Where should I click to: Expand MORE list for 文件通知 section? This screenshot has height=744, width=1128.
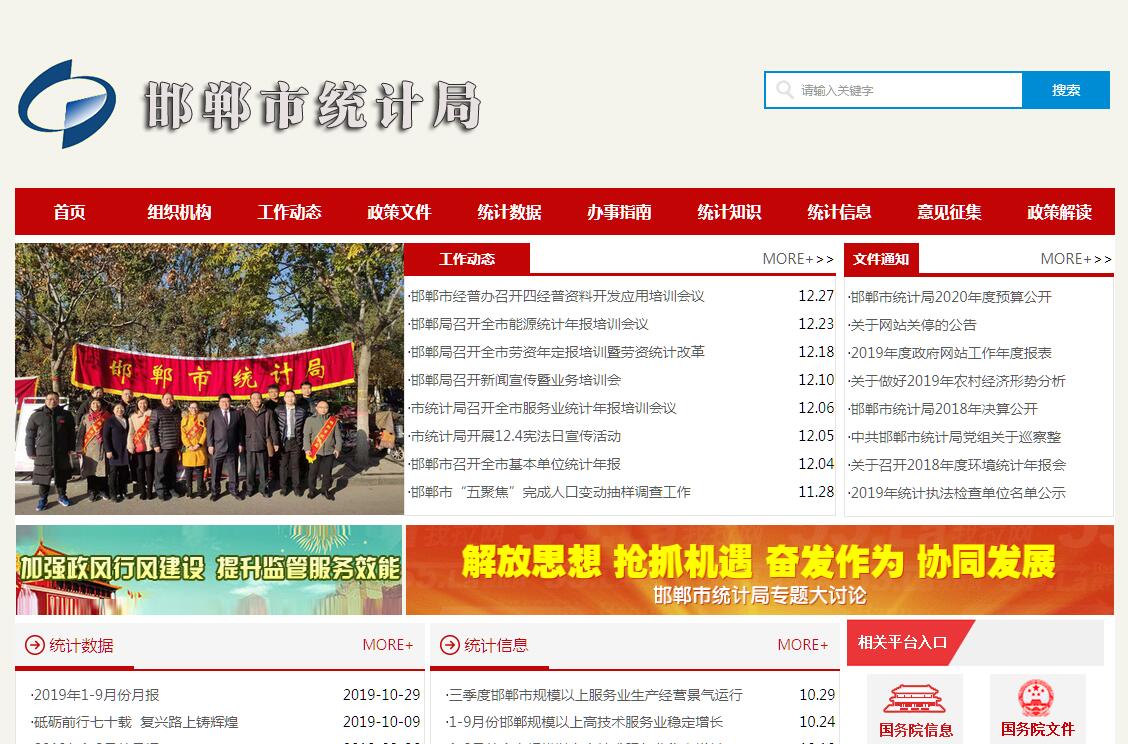[x=1075, y=259]
